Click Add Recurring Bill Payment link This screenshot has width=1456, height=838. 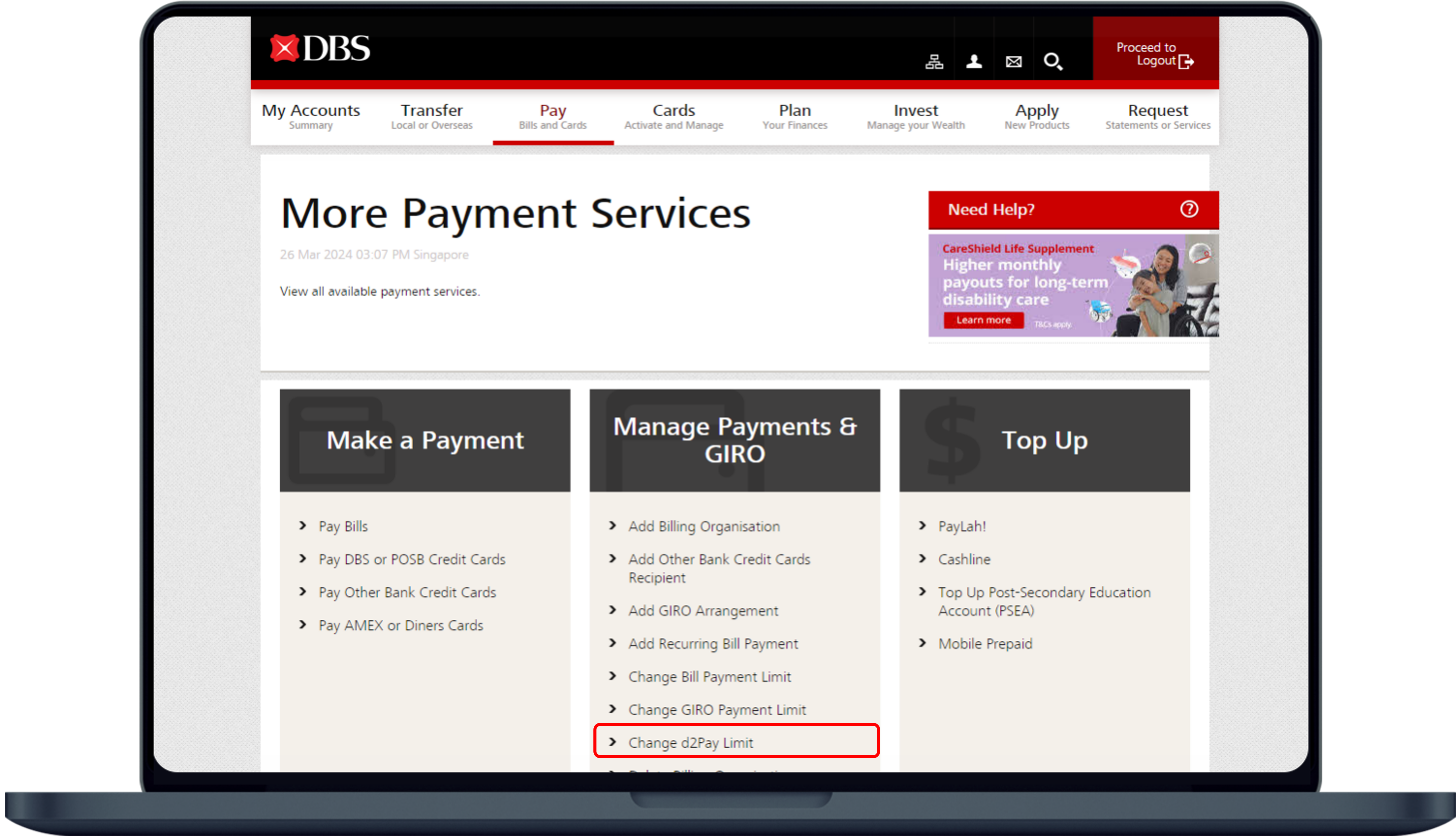tap(713, 643)
